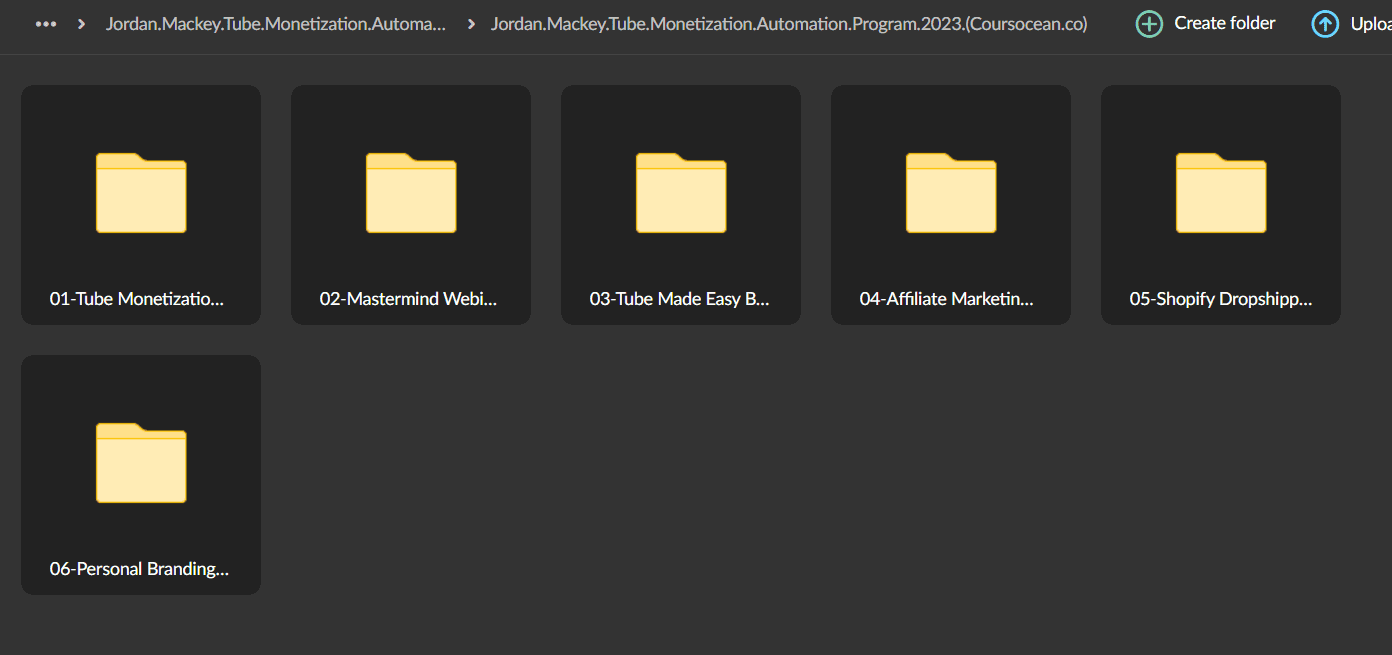Open the breadcrumb ellipsis menu
Viewport: 1392px width, 655px height.
[46, 24]
